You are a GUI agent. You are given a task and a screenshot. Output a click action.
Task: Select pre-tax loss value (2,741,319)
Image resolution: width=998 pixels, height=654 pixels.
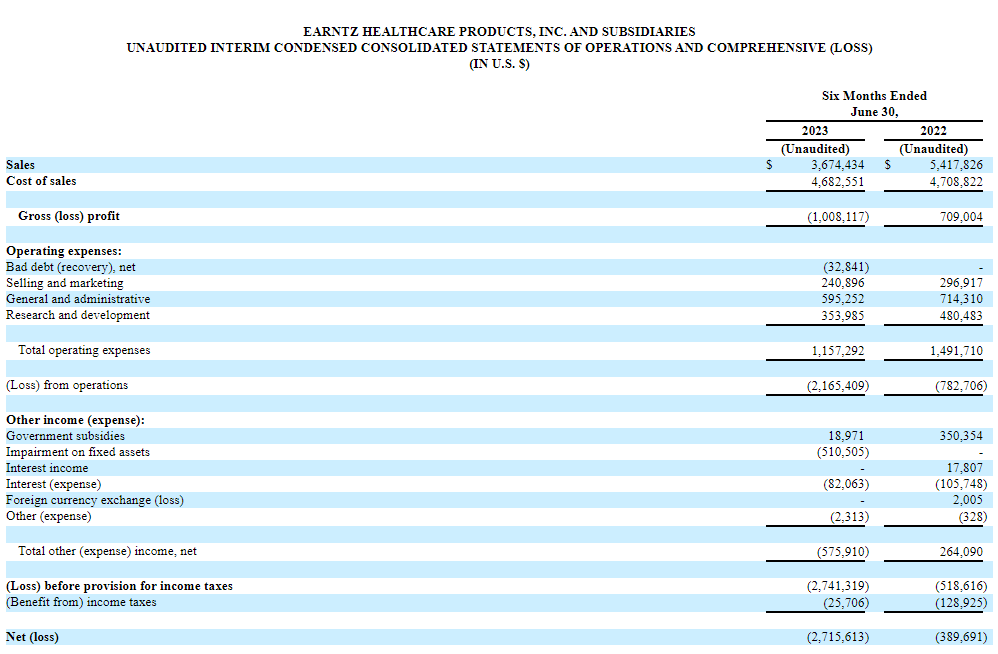838,586
